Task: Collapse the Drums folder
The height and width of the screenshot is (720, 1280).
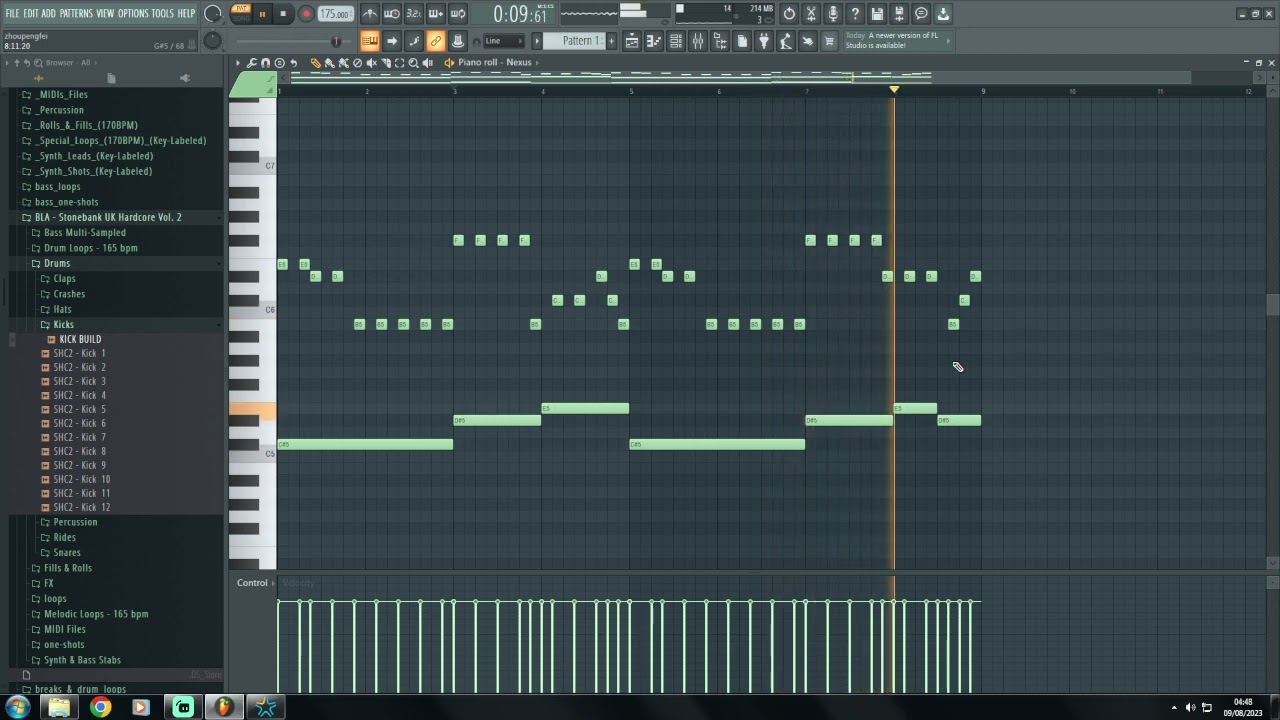Action: 57,263
